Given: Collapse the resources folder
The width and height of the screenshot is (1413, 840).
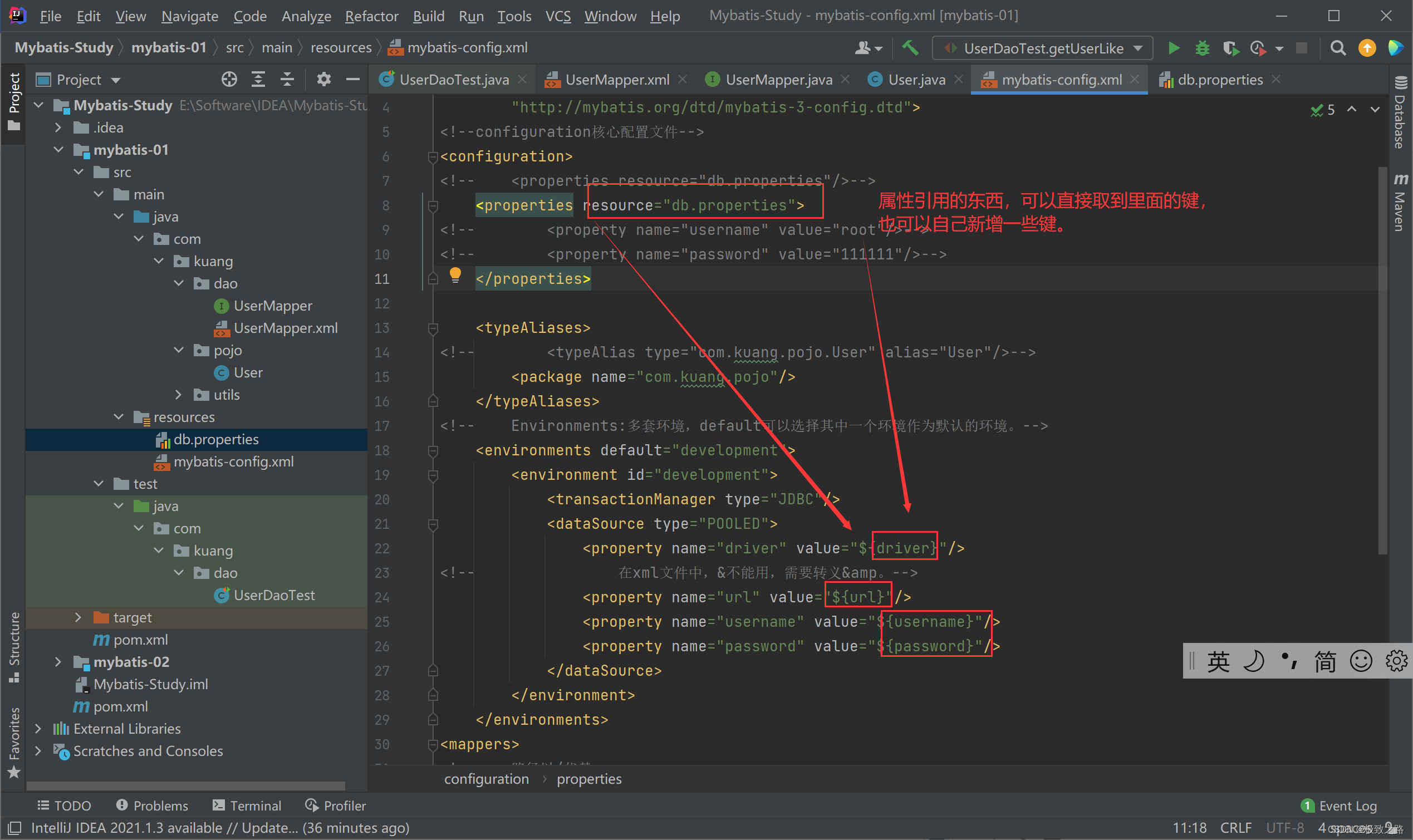Looking at the screenshot, I should point(119,417).
